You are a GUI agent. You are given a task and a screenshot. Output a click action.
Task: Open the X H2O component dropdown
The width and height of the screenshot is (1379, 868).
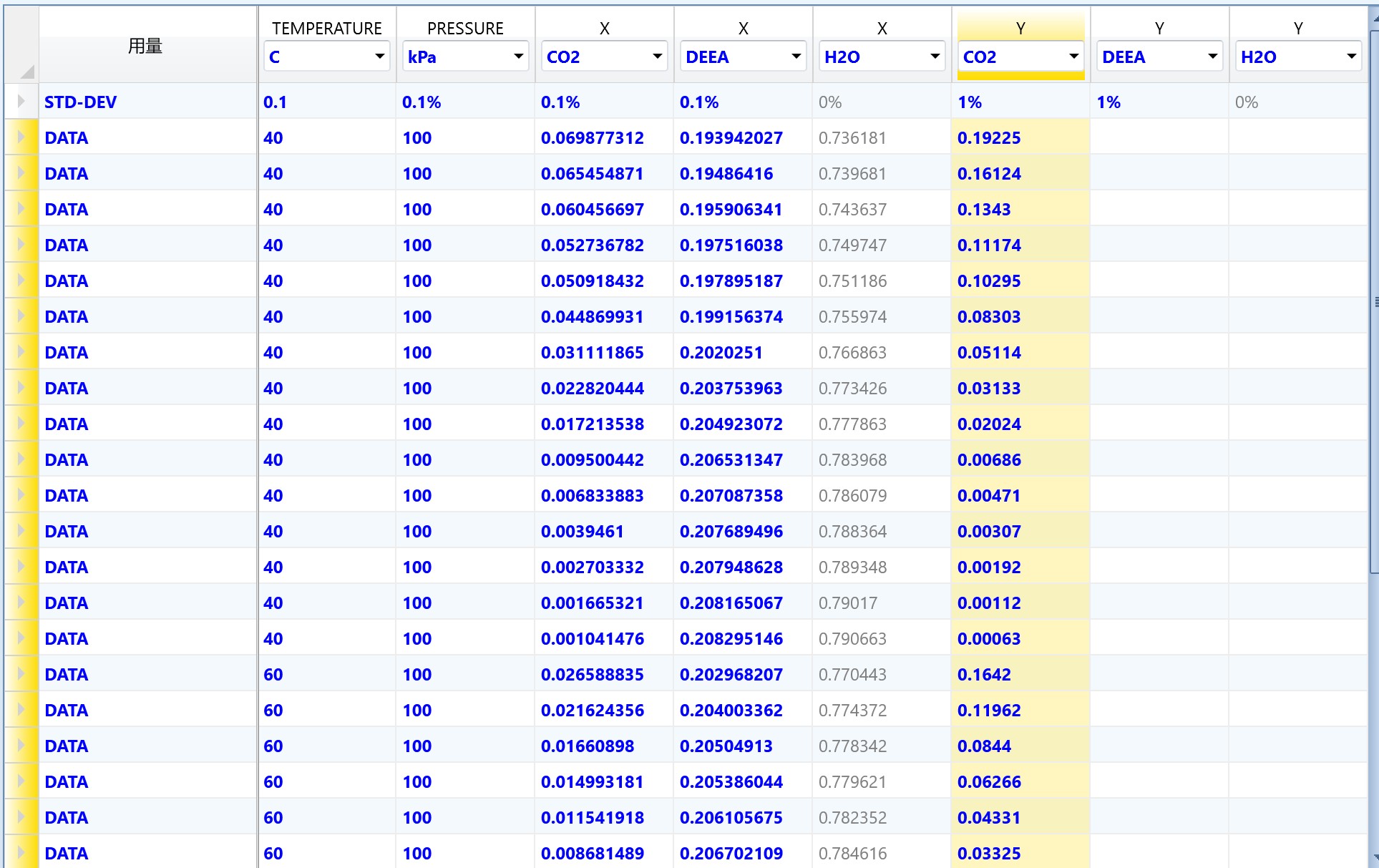tap(935, 57)
